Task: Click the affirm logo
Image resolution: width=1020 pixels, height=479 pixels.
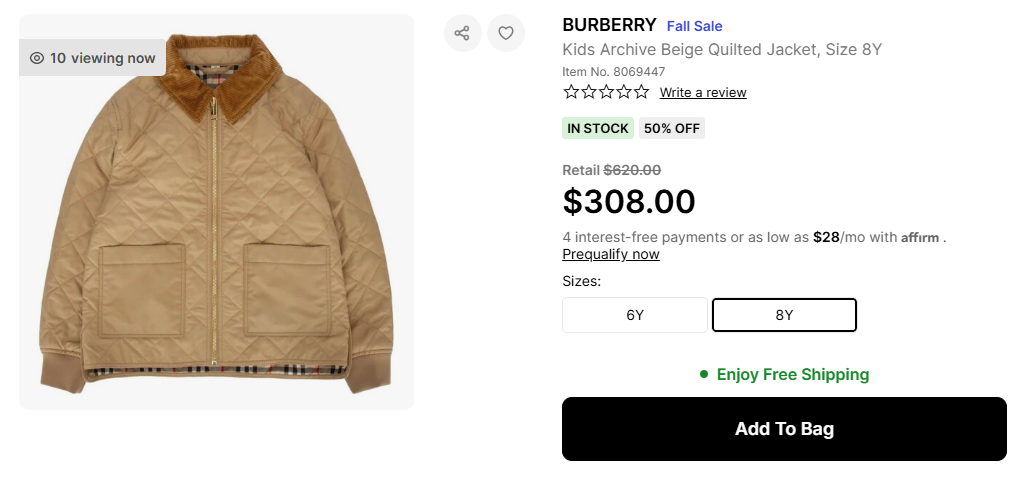Action: pyautogui.click(x=921, y=238)
